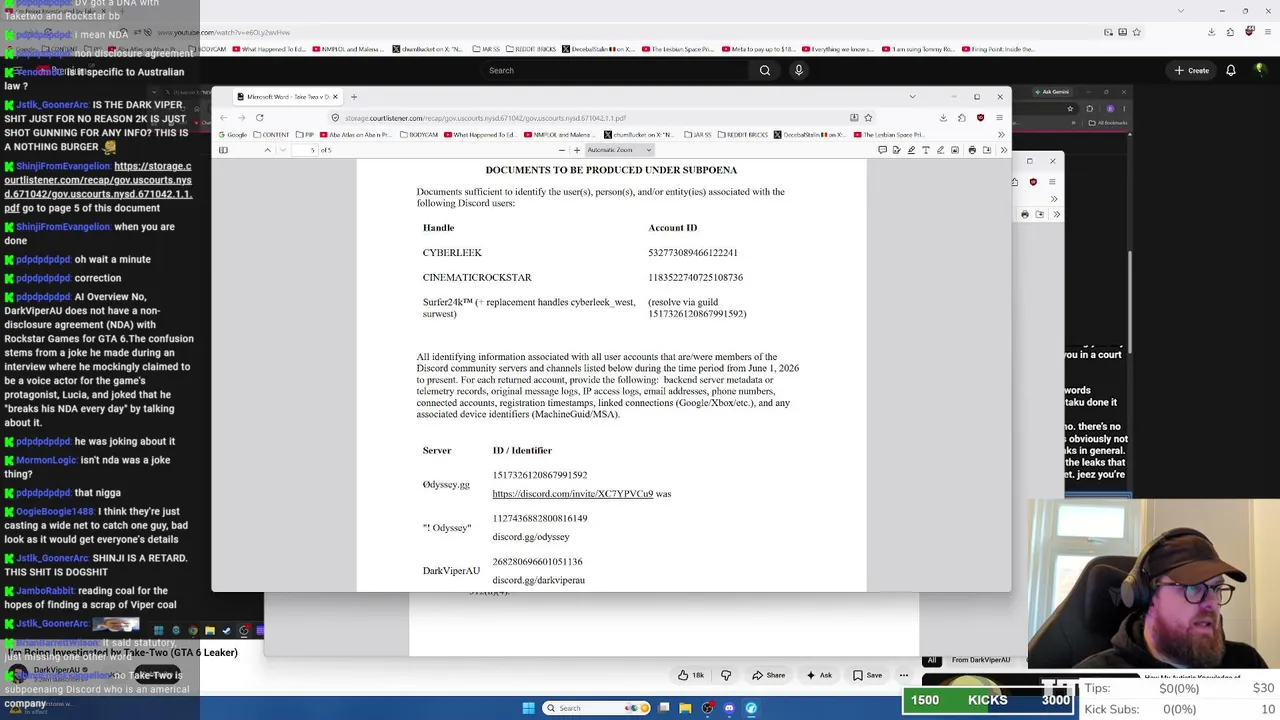Open YouTube window application menu

pos(1268,32)
